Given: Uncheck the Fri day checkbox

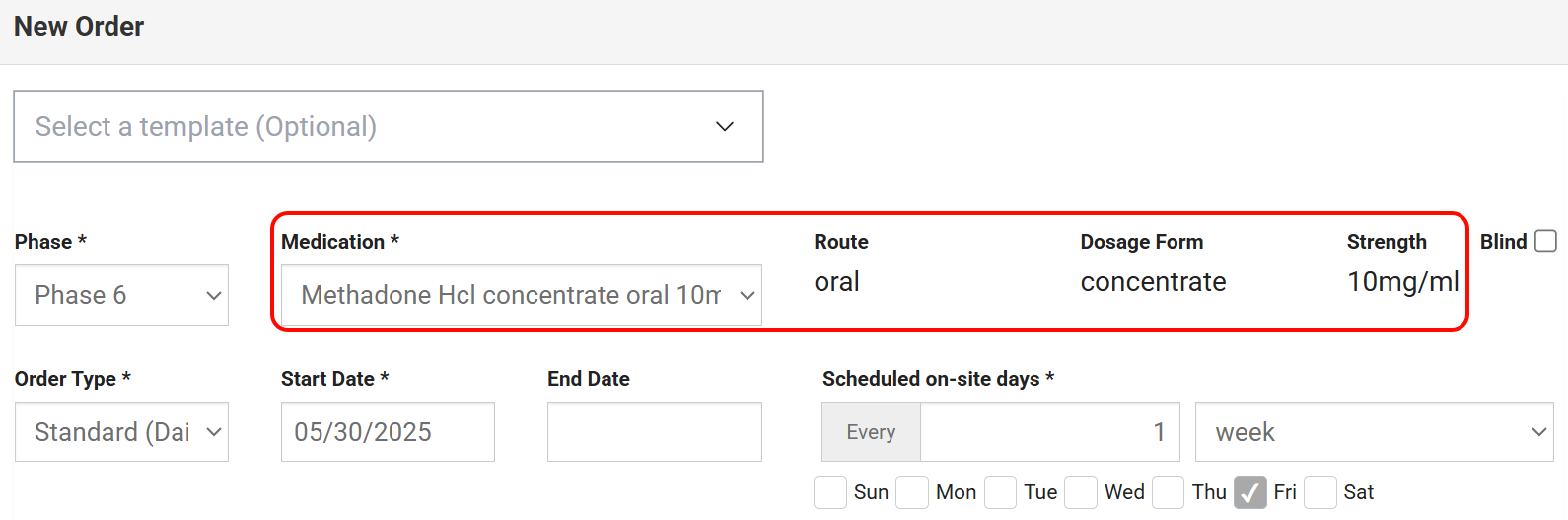Looking at the screenshot, I should click(x=1250, y=491).
